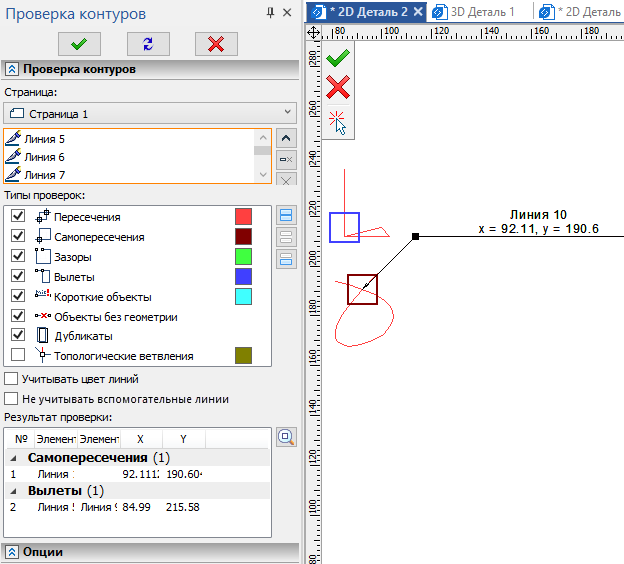Expand the Опции section
The height and width of the screenshot is (564, 624).
(x=13, y=552)
